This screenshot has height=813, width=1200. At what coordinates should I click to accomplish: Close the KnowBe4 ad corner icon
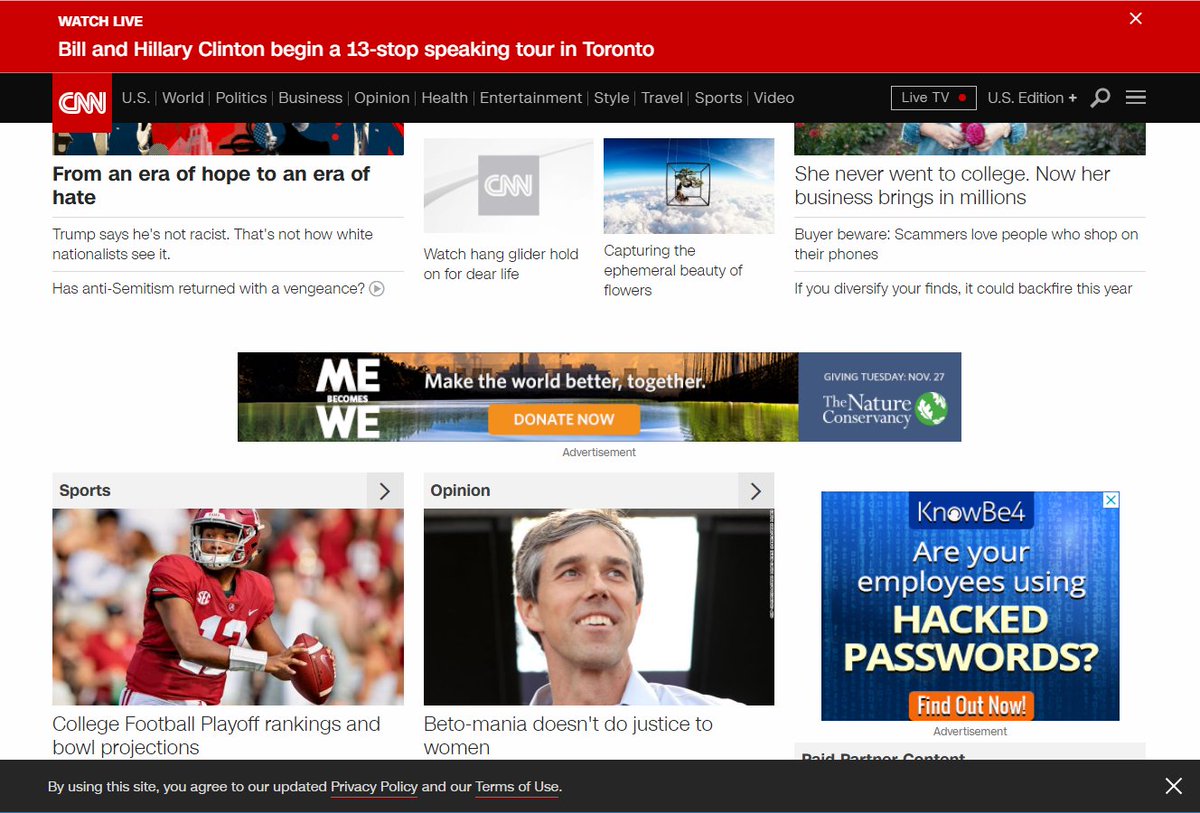pyautogui.click(x=1110, y=500)
